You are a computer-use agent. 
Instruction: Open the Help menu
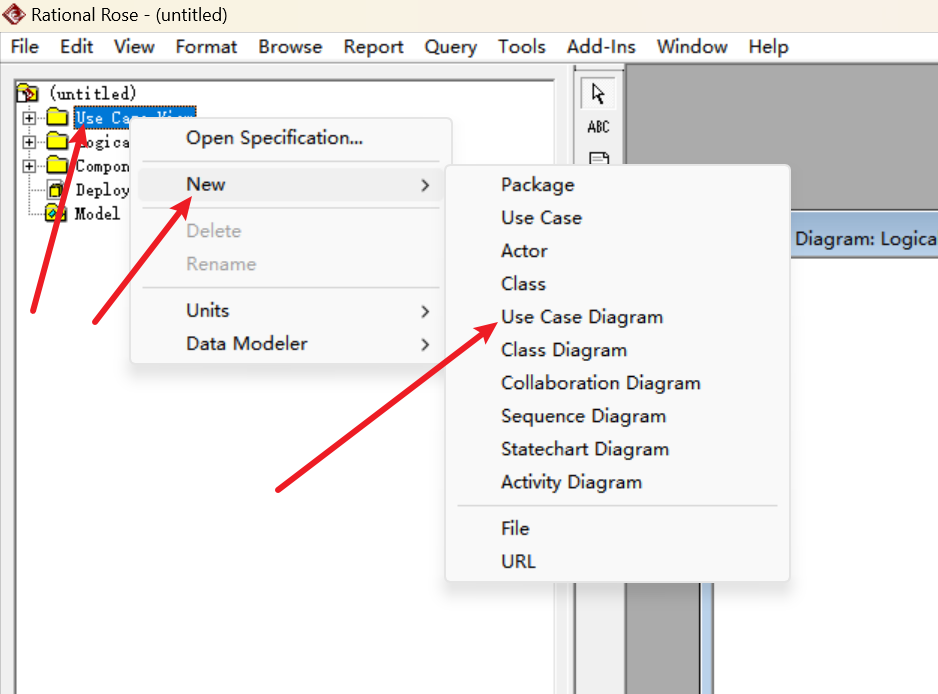click(x=769, y=47)
